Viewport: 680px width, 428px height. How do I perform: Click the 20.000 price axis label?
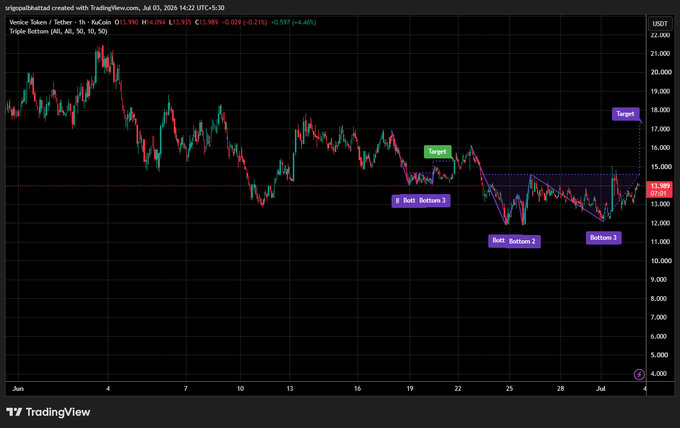661,72
